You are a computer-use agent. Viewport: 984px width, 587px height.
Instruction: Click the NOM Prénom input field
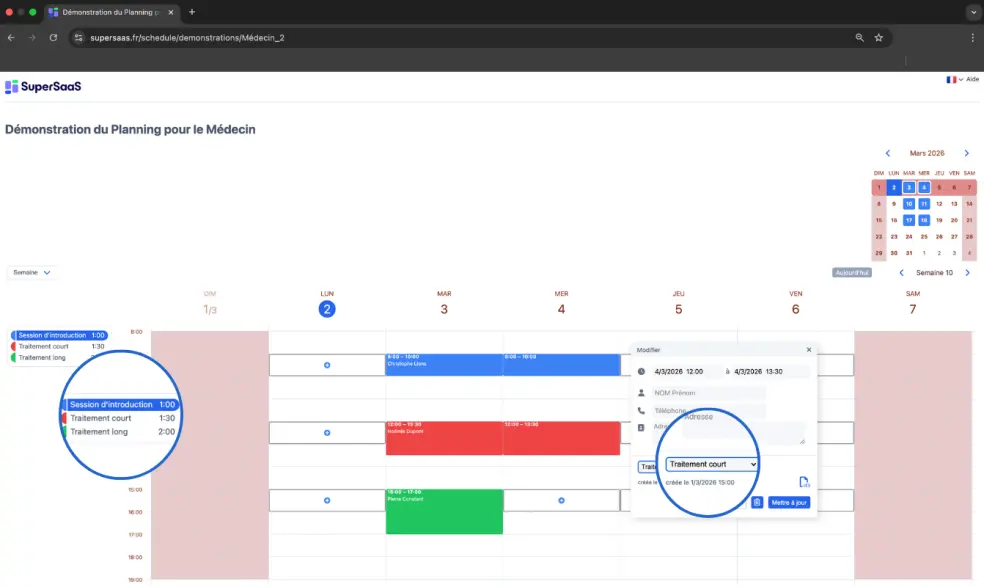pos(705,392)
